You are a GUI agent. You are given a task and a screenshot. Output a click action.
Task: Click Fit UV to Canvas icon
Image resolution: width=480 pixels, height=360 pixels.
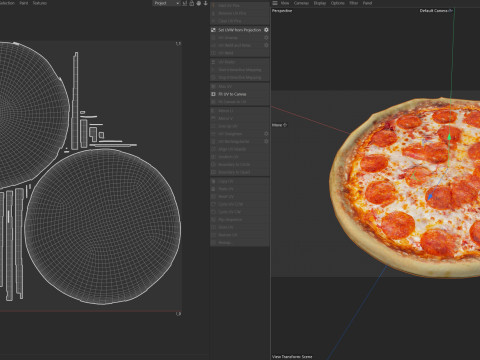pos(213,94)
